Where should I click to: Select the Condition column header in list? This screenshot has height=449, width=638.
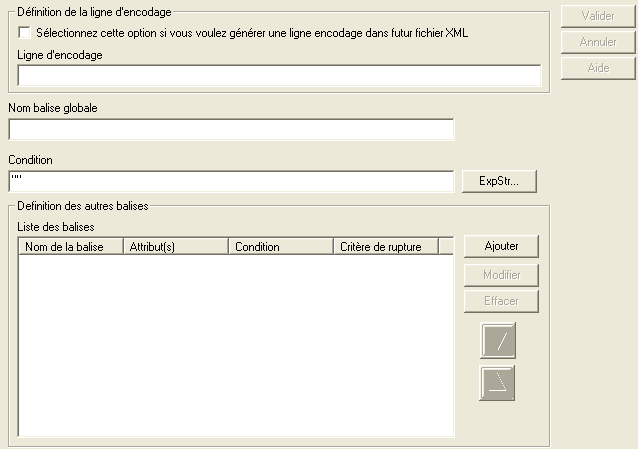click(280, 247)
